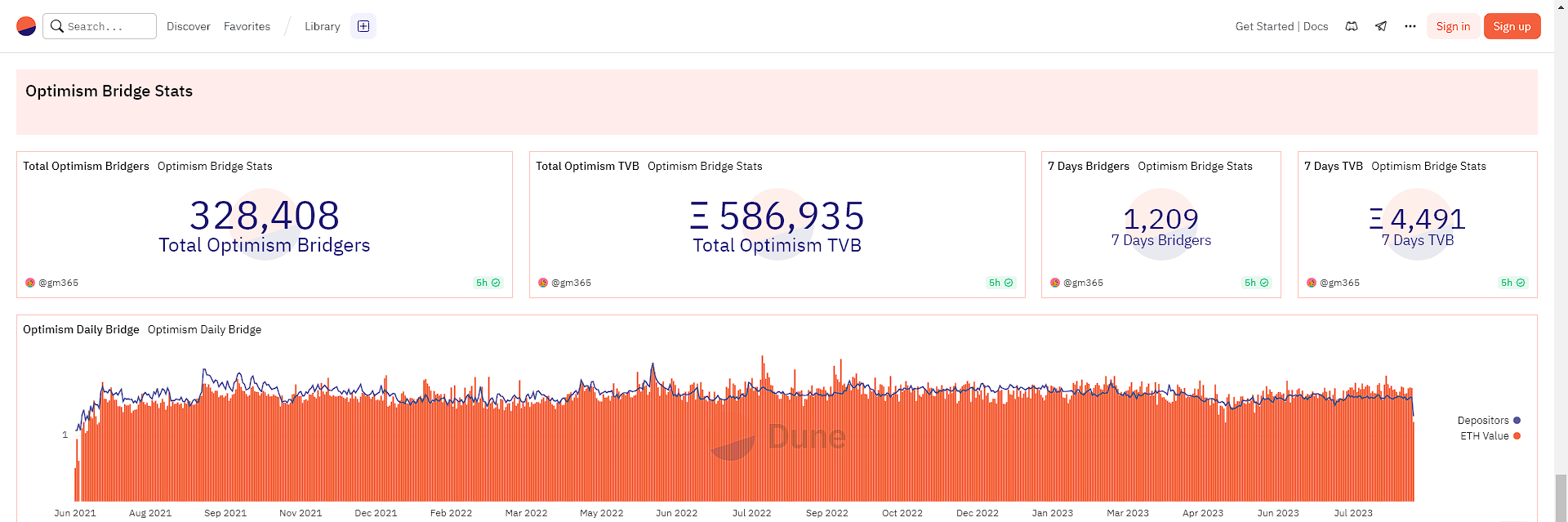Open the query link beside 7 Days Bridgers title
Screen dimensions: 1568x522
coord(1195,166)
